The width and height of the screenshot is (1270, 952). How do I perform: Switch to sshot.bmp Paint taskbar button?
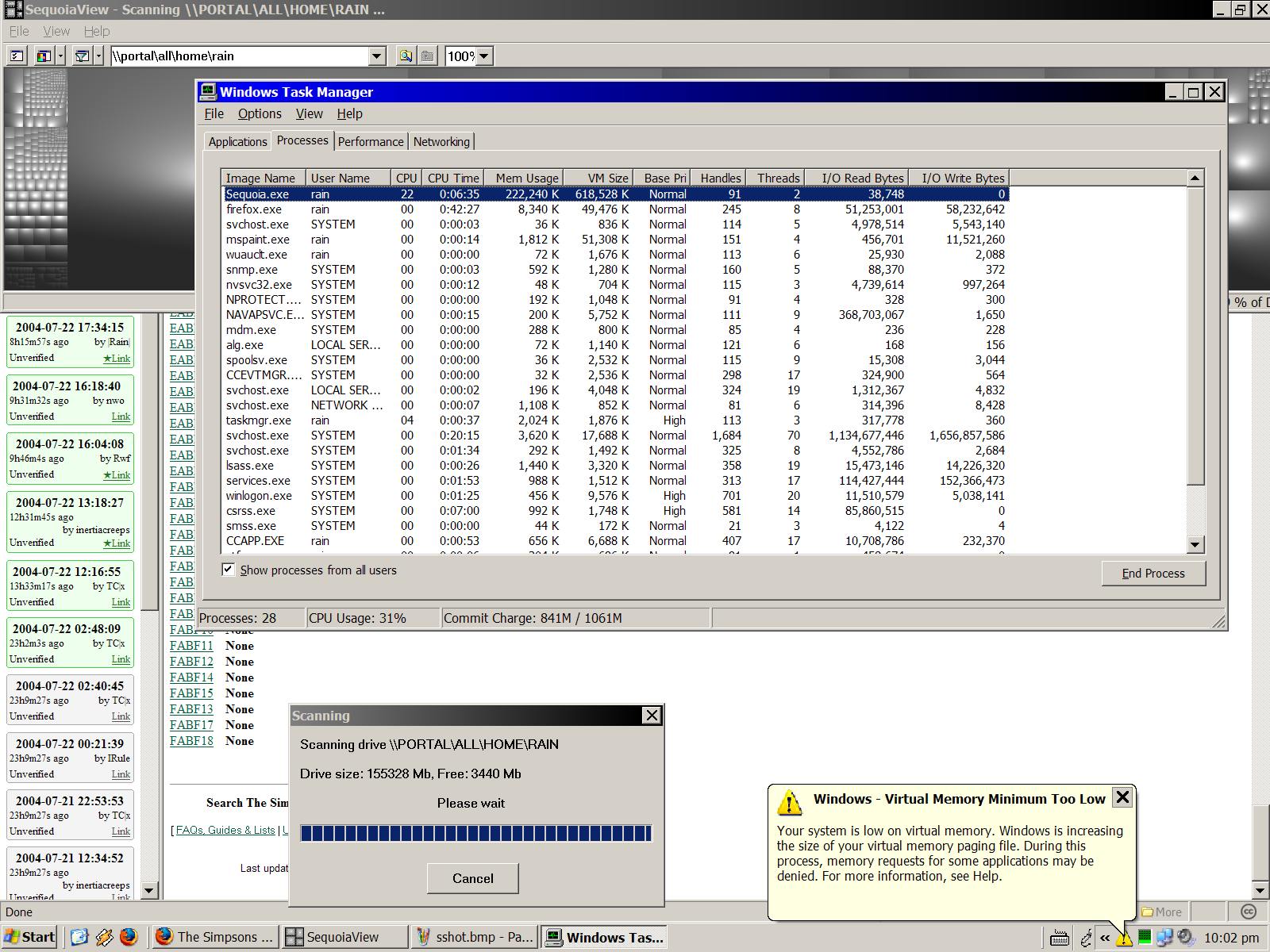475,937
